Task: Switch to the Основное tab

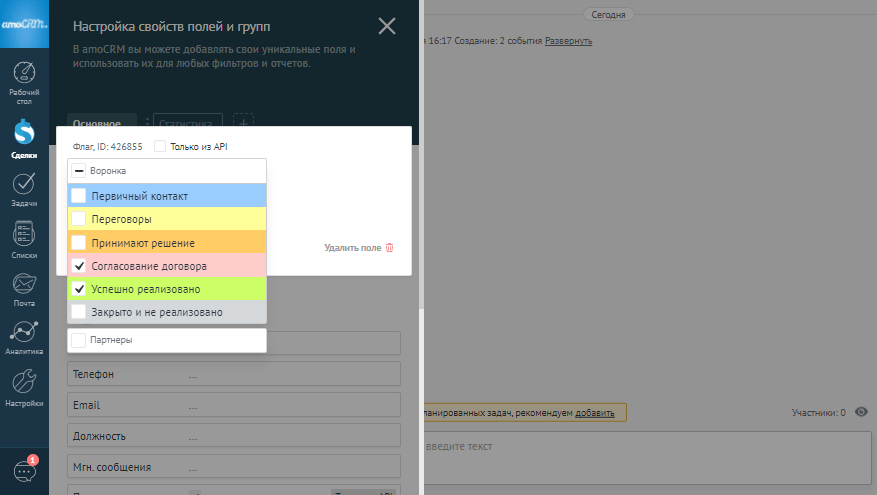Action: click(97, 123)
